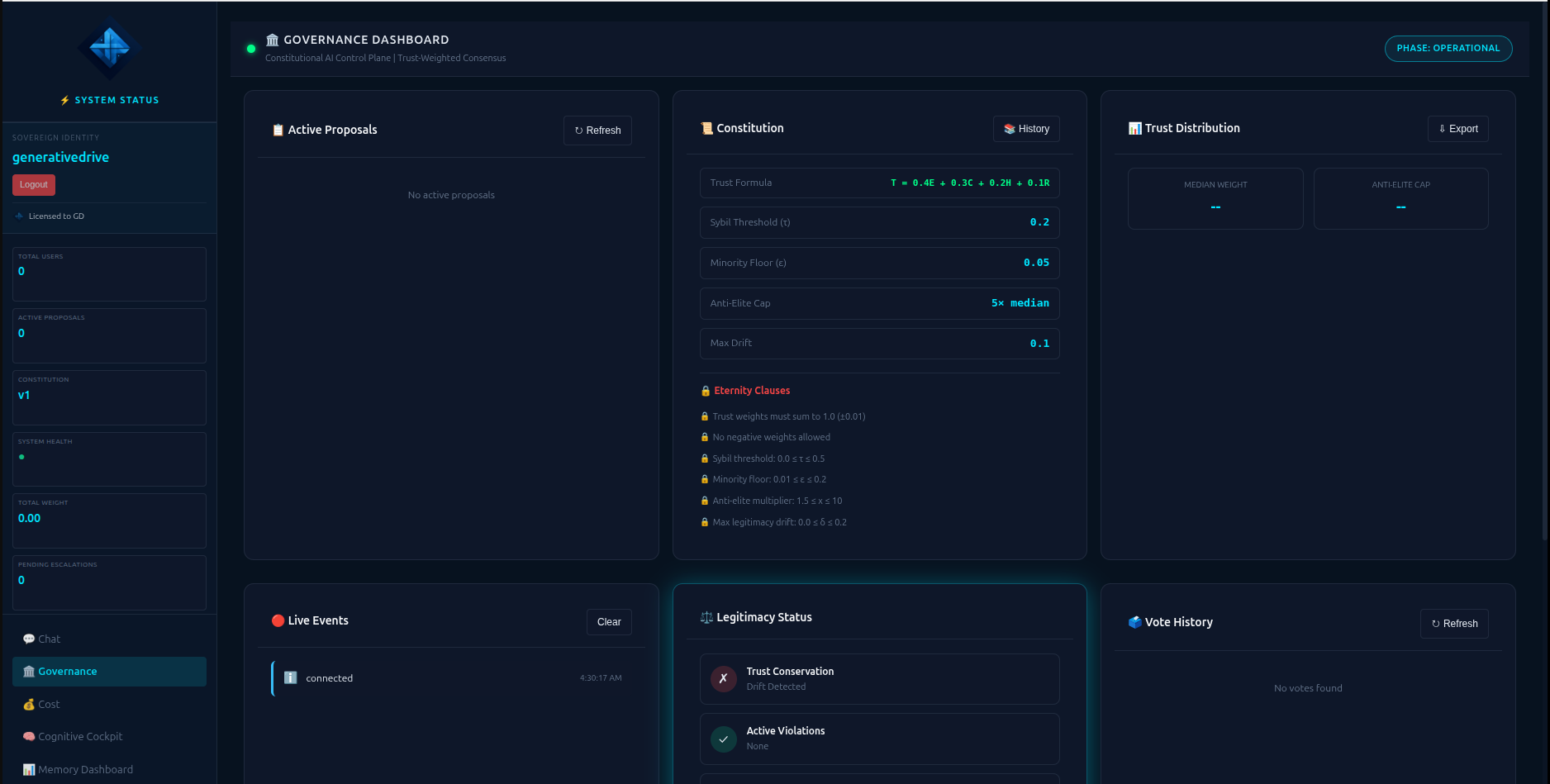
Task: Click the red dot icon beside Live Events
Action: tap(278, 620)
